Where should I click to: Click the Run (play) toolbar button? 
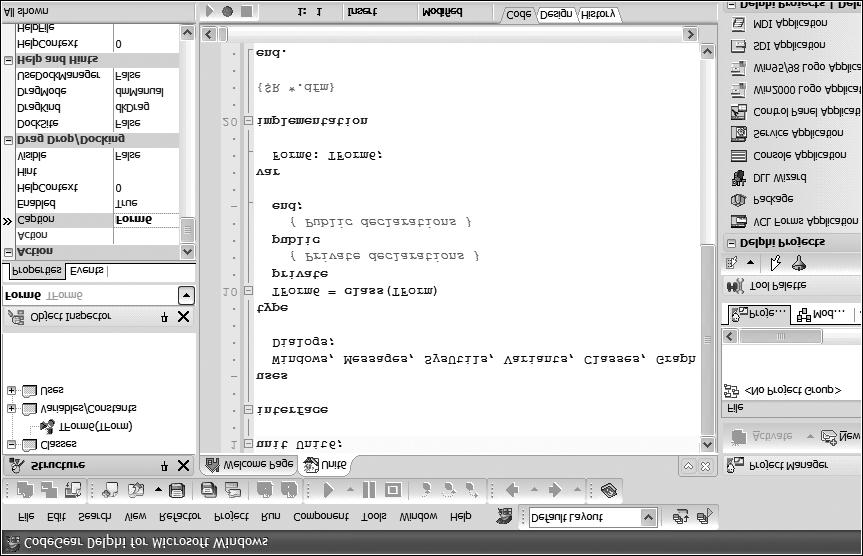[x=329, y=489]
